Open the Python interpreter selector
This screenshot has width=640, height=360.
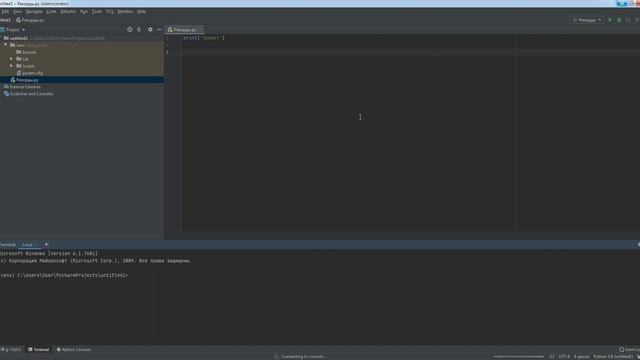coord(613,357)
